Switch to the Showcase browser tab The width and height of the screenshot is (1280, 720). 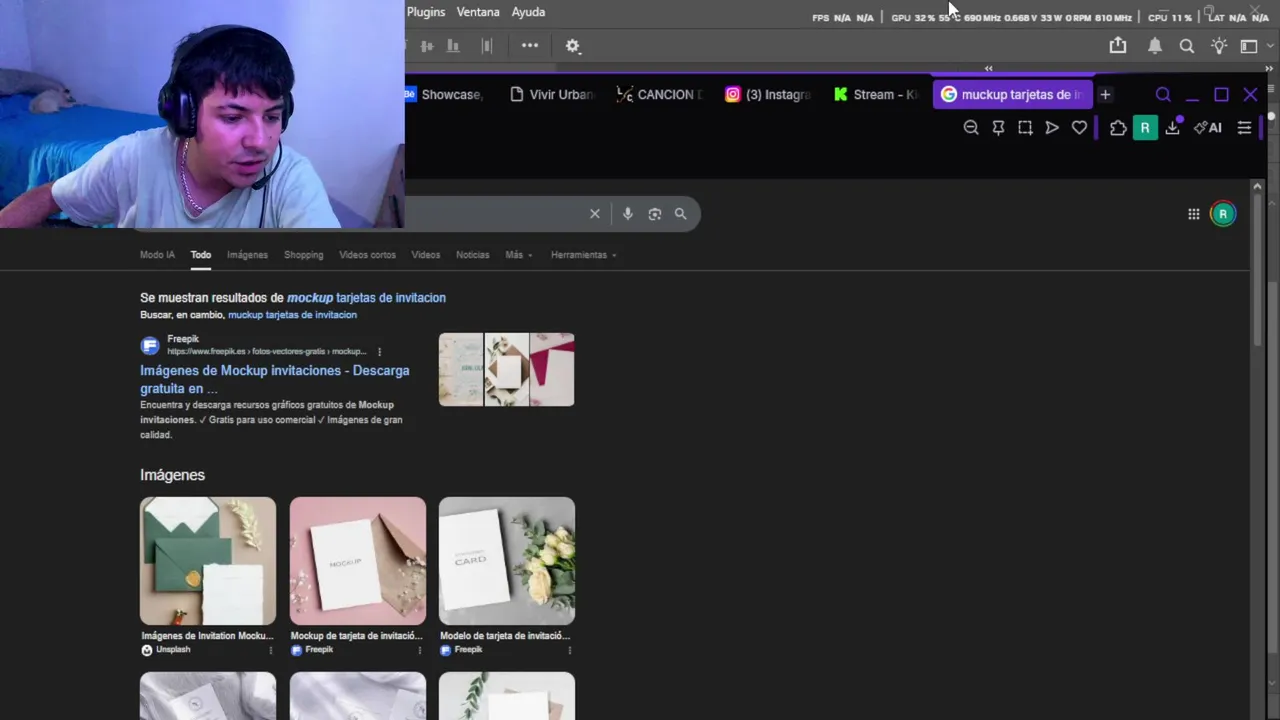coord(445,94)
